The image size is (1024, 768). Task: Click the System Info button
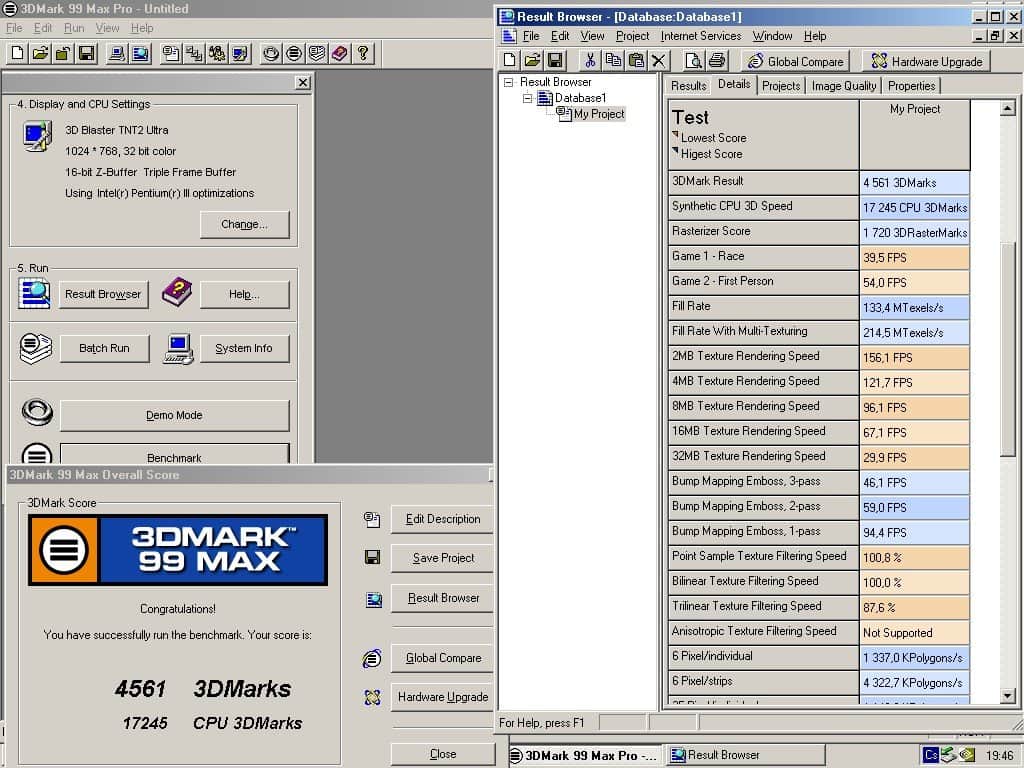click(244, 348)
